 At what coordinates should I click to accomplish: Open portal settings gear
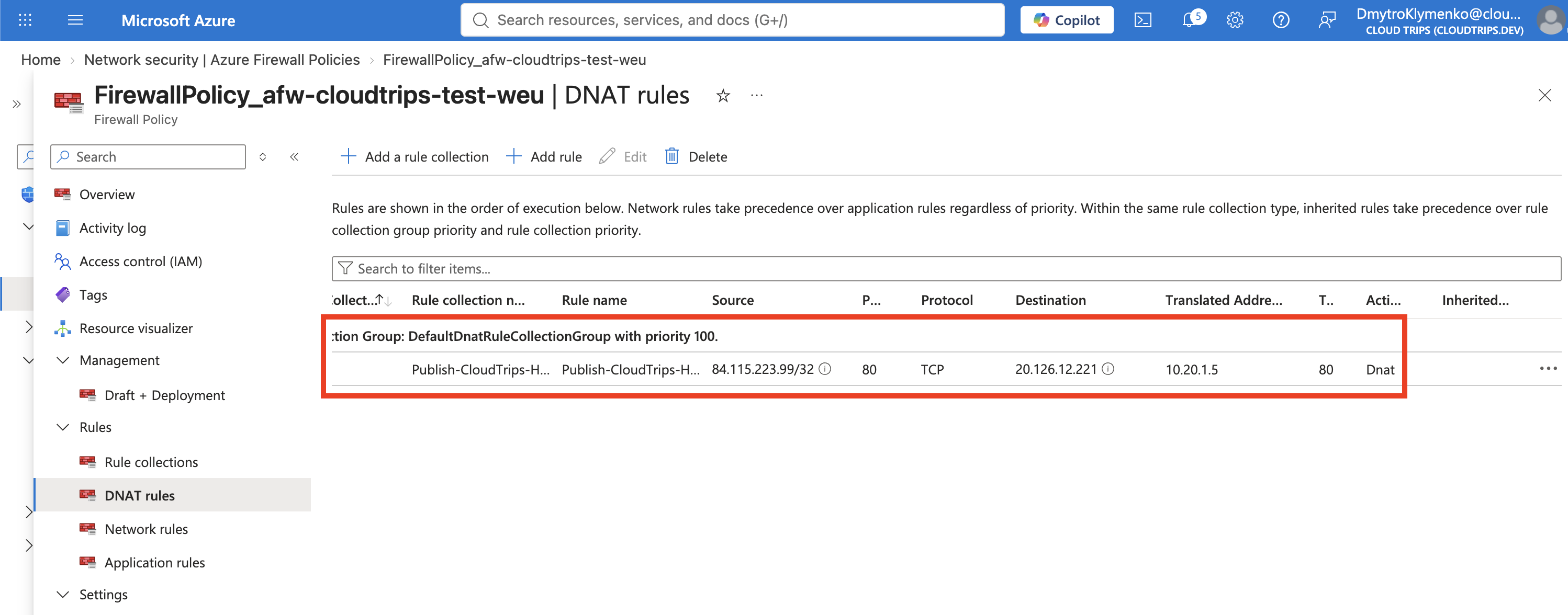[x=1235, y=20]
